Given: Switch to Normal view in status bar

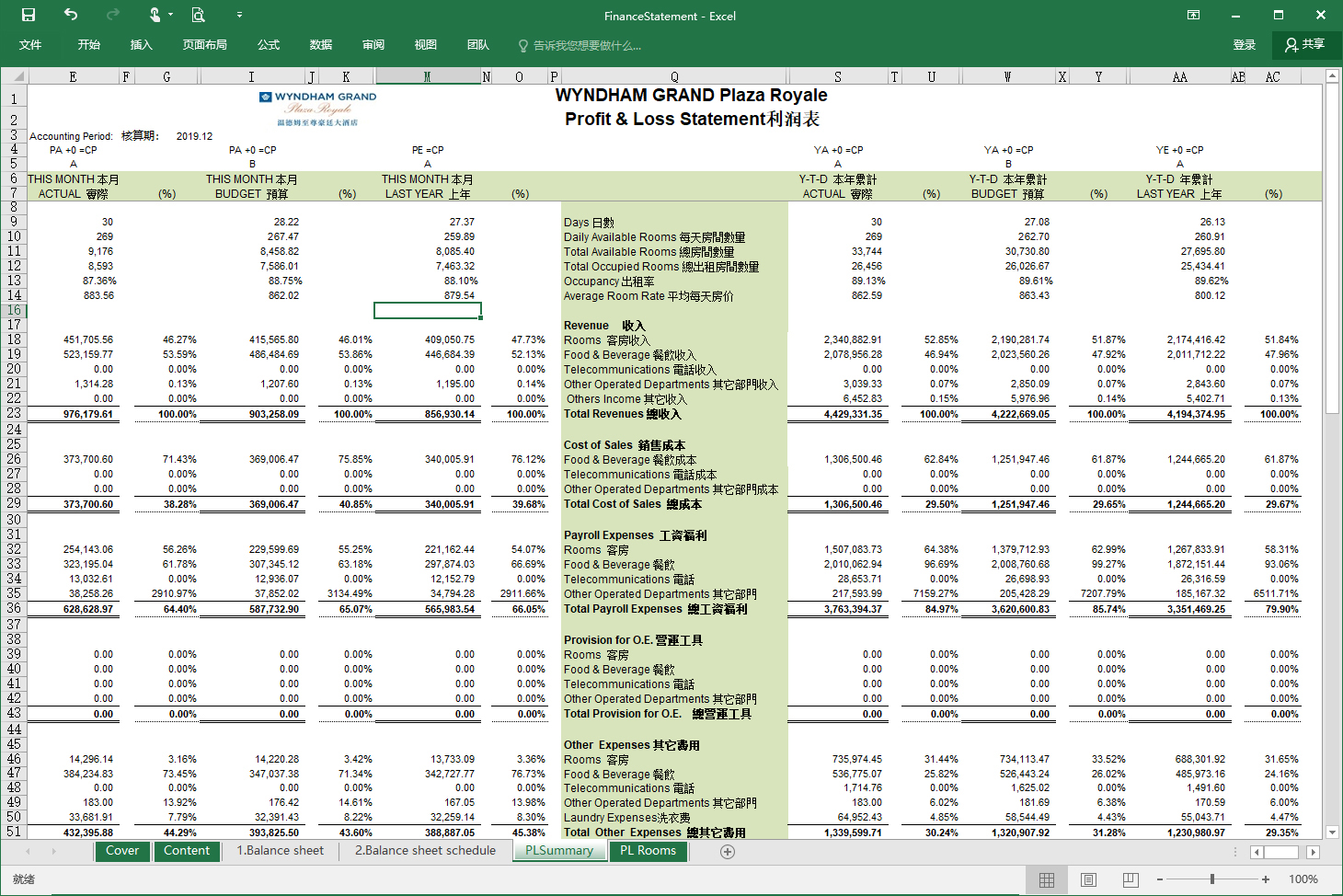Looking at the screenshot, I should pyautogui.click(x=1047, y=880).
